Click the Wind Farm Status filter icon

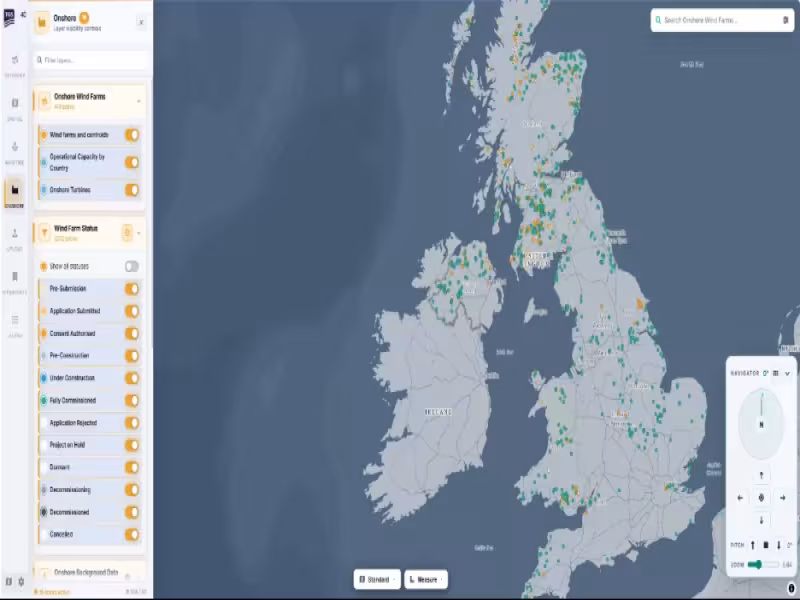coord(44,233)
